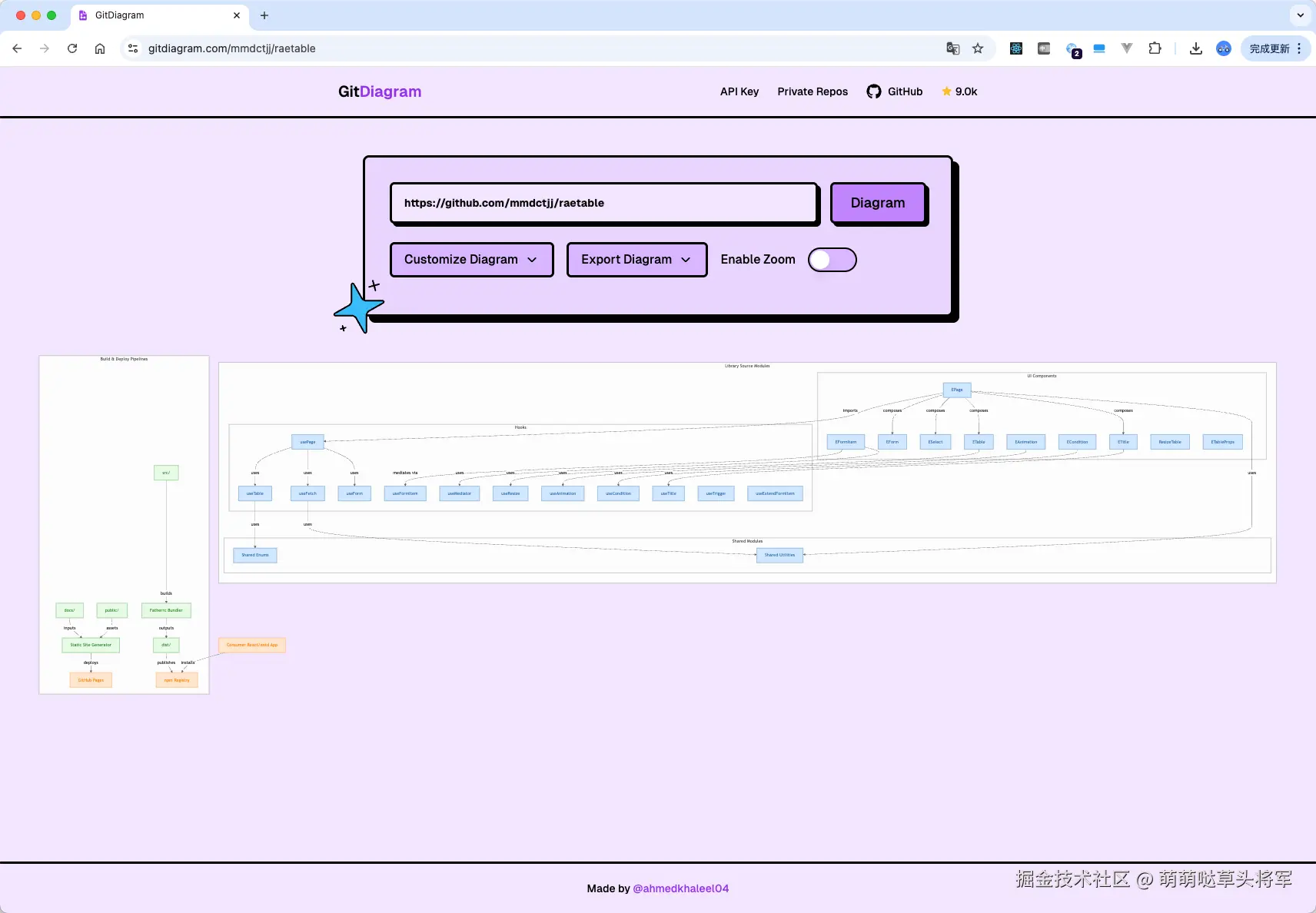The width and height of the screenshot is (1316, 913).
Task: Click the ETable component node
Action: pos(979,442)
